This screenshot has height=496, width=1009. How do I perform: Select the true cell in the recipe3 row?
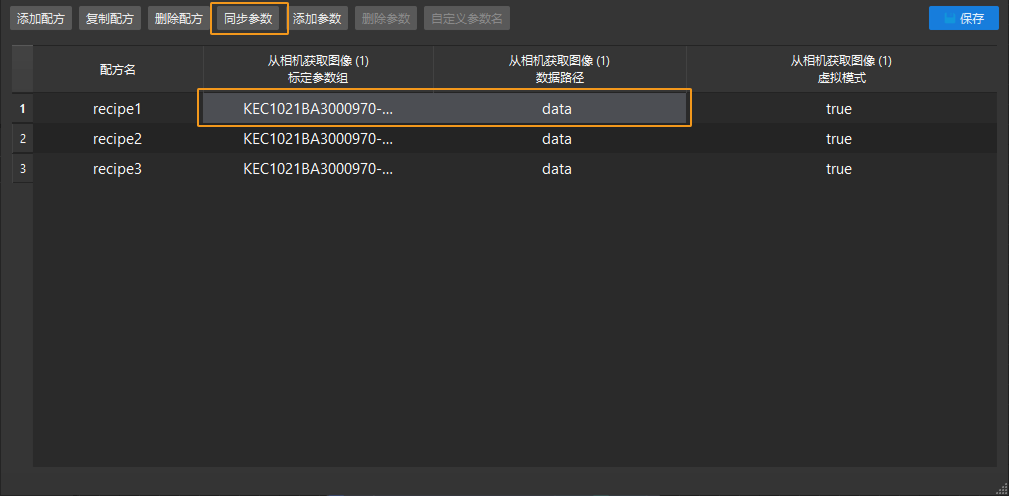coord(841,169)
